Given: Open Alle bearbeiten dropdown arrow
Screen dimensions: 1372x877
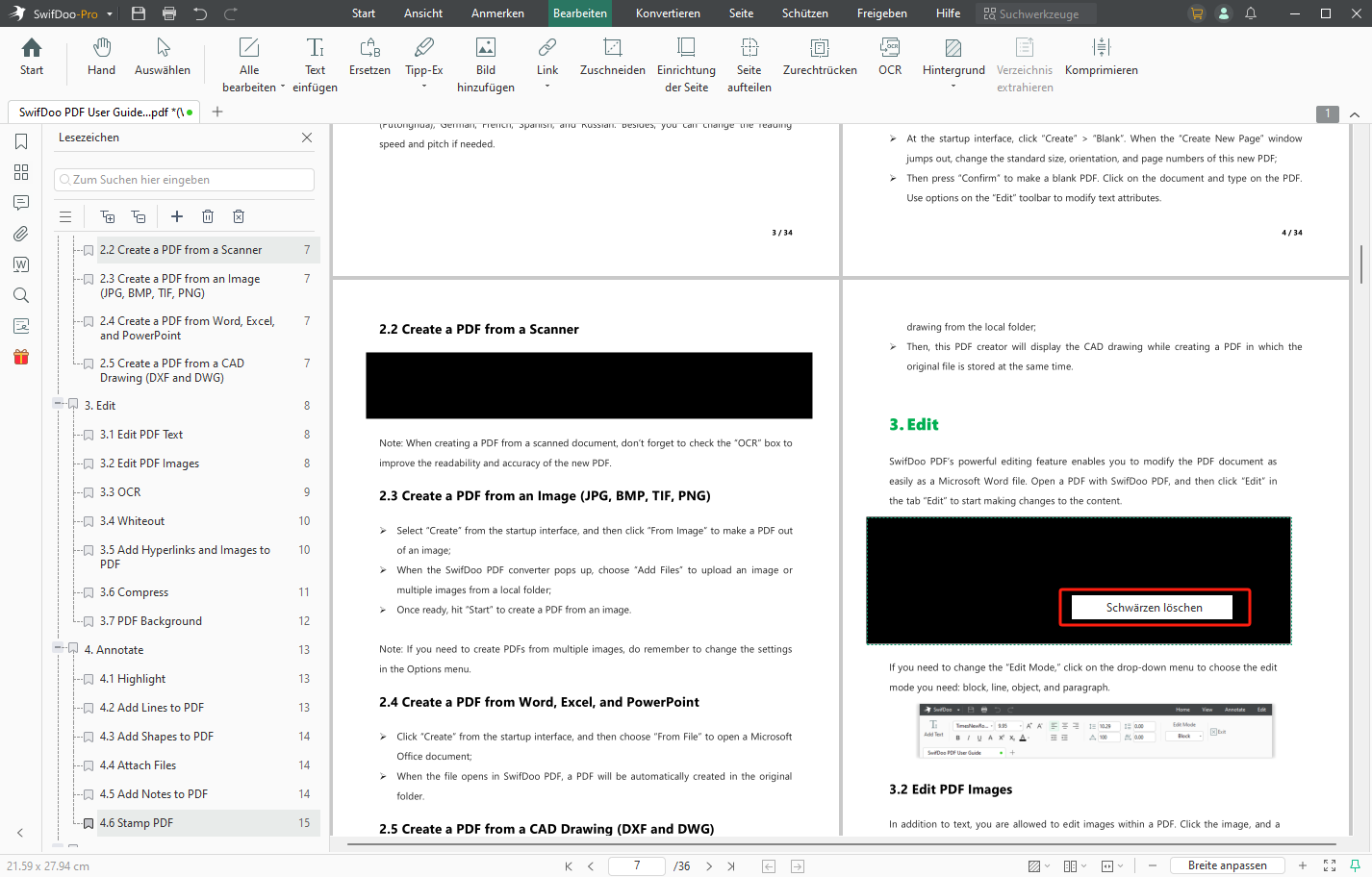Looking at the screenshot, I should (x=283, y=88).
